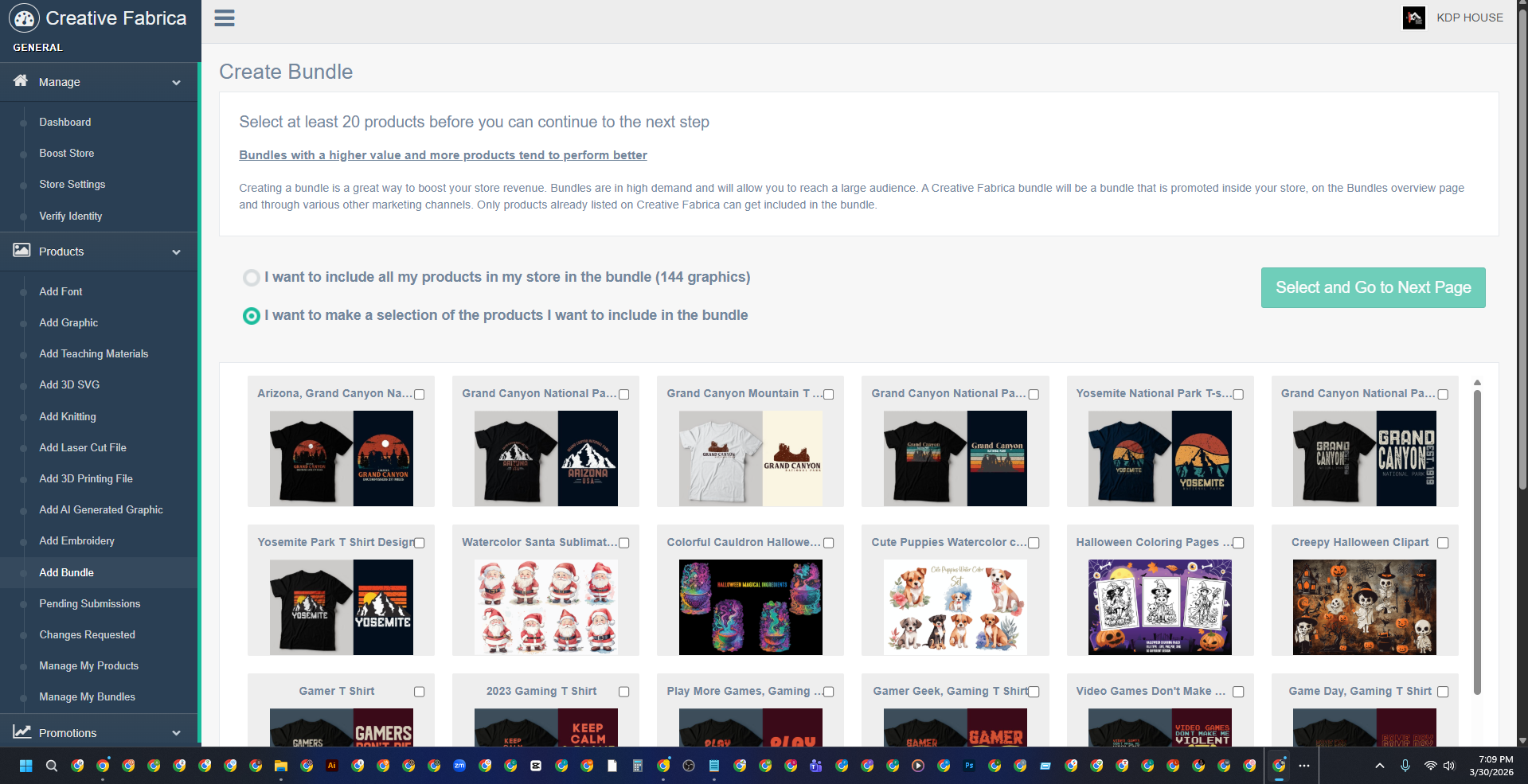Screen dimensions: 1528x784
Task: Tick the Creepy Halloween Clipart checkbox
Action: tap(1443, 543)
